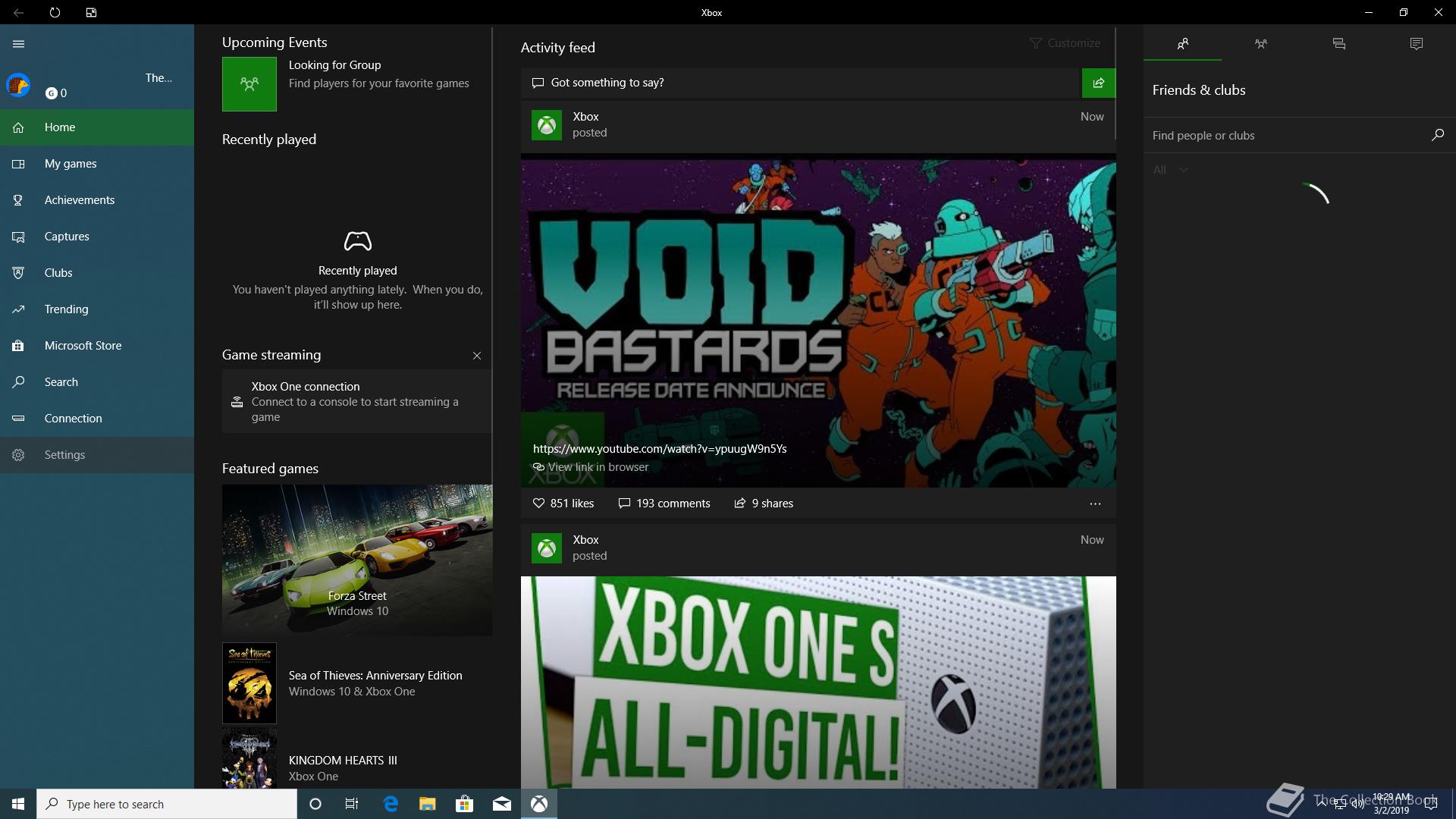Open Task View on taskbar
1456x819 pixels.
click(352, 804)
